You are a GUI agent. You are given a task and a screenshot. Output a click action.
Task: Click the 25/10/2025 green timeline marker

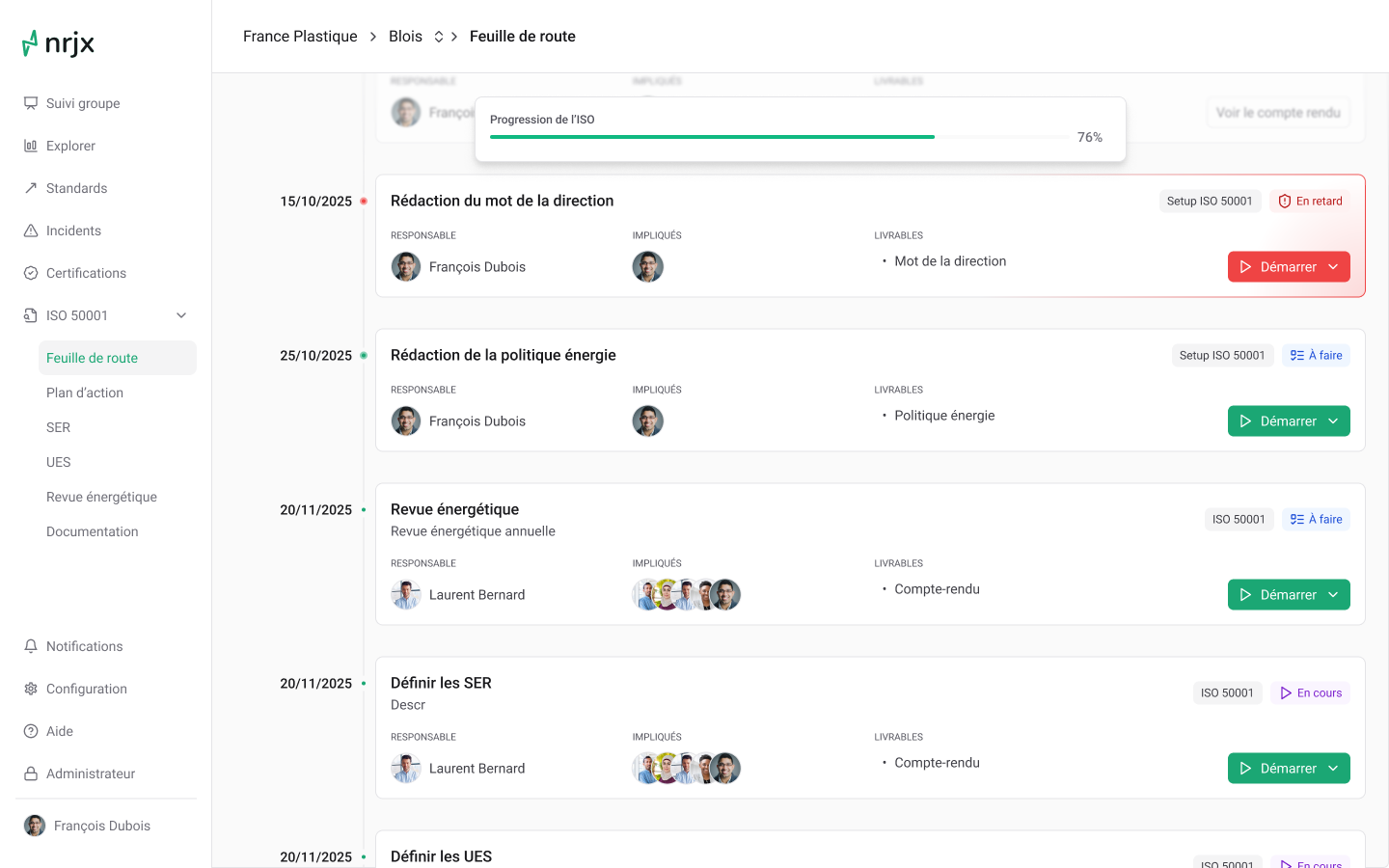coord(364,356)
